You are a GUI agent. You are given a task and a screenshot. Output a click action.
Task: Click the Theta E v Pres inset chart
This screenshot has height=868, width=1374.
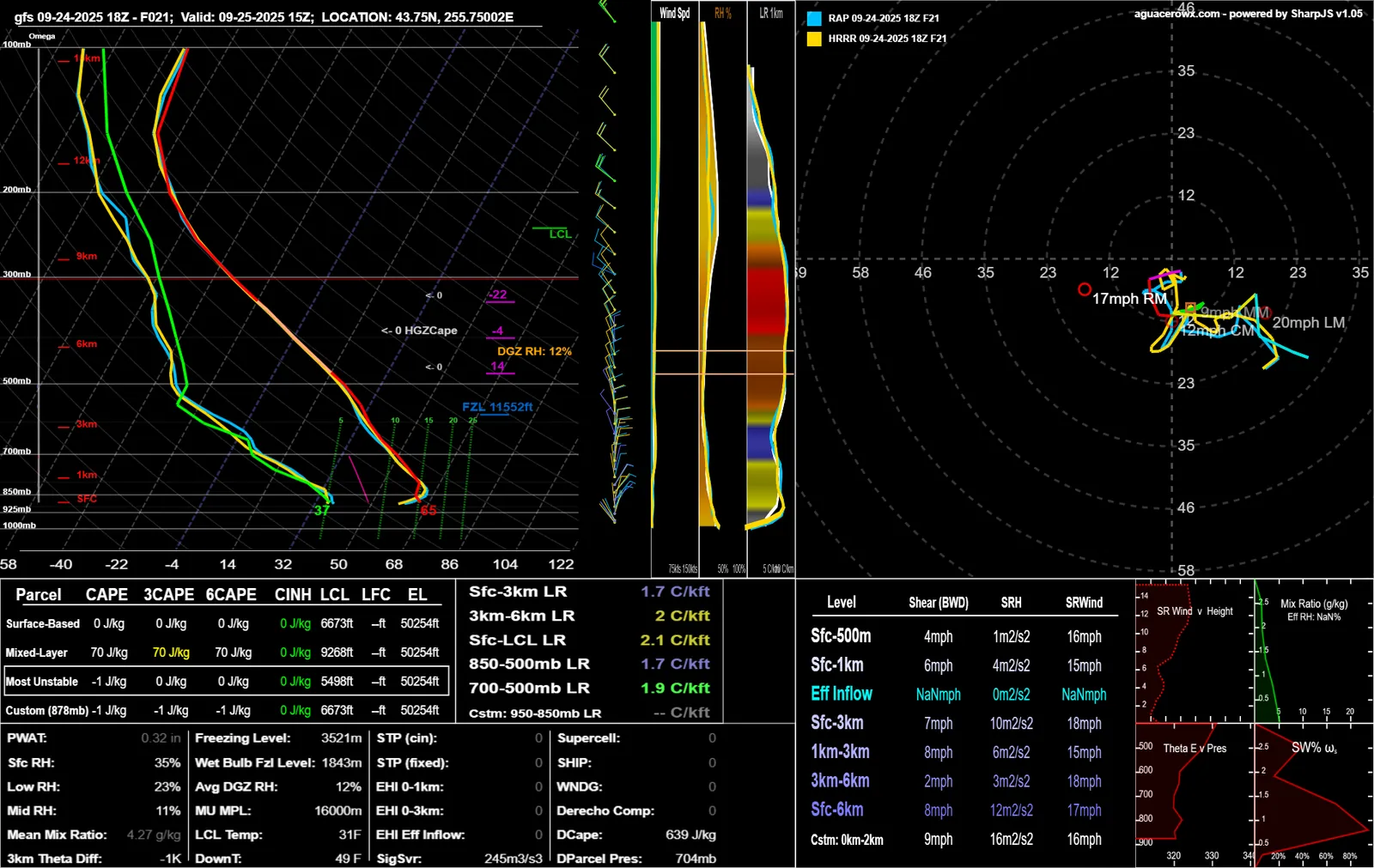tap(1195, 795)
